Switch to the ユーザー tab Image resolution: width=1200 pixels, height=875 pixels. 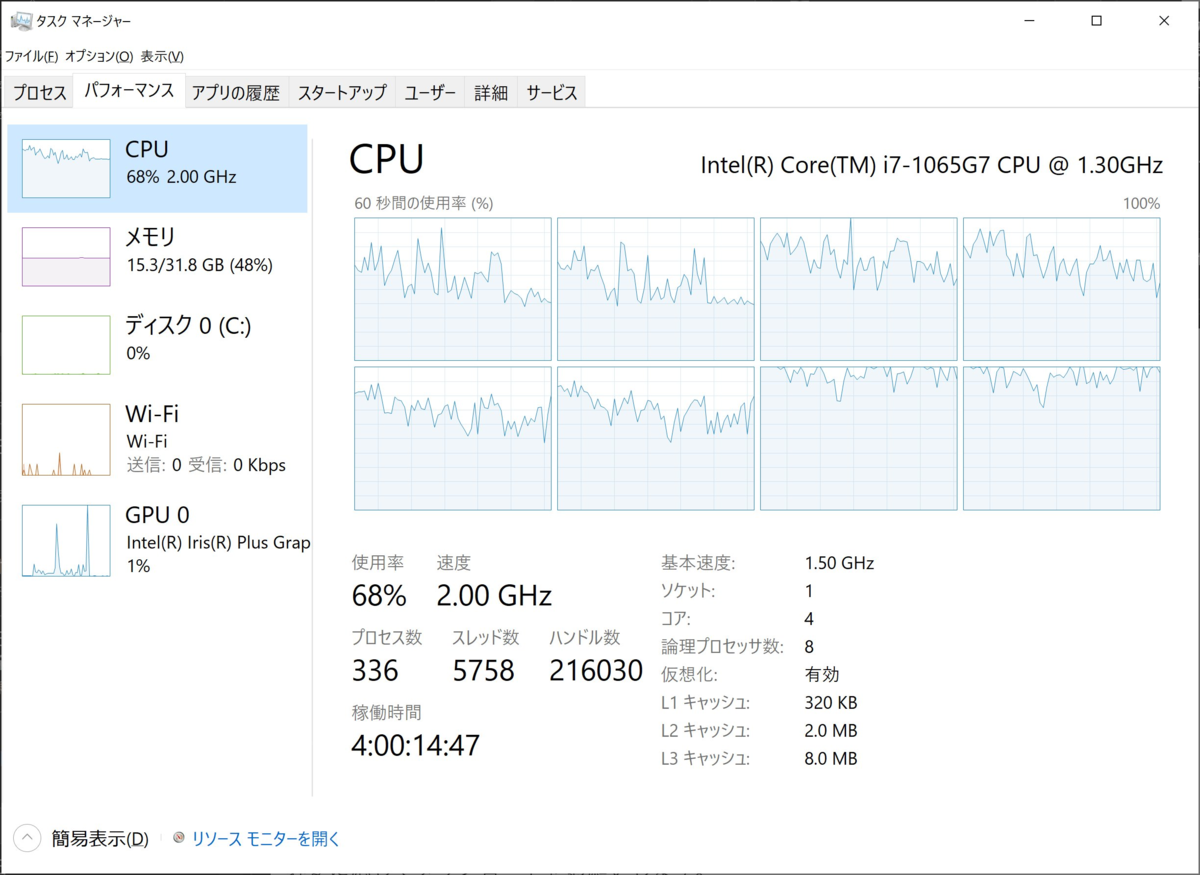click(x=431, y=93)
